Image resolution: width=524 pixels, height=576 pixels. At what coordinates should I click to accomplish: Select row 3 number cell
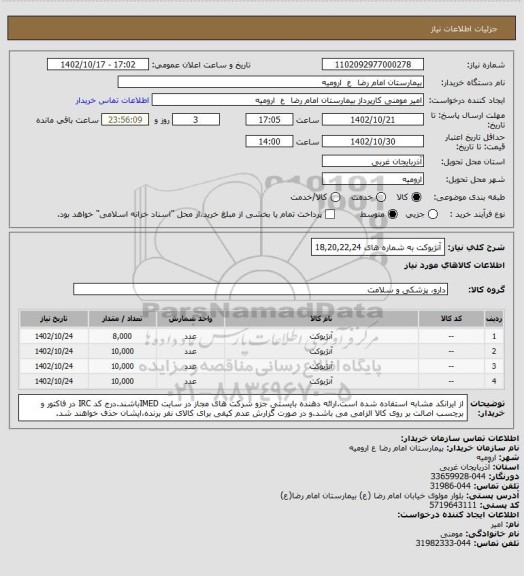pos(494,366)
